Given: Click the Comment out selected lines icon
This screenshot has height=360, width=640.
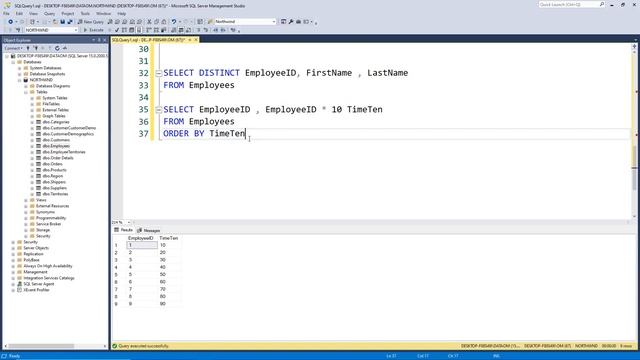Looking at the screenshot, I should (x=199, y=30).
